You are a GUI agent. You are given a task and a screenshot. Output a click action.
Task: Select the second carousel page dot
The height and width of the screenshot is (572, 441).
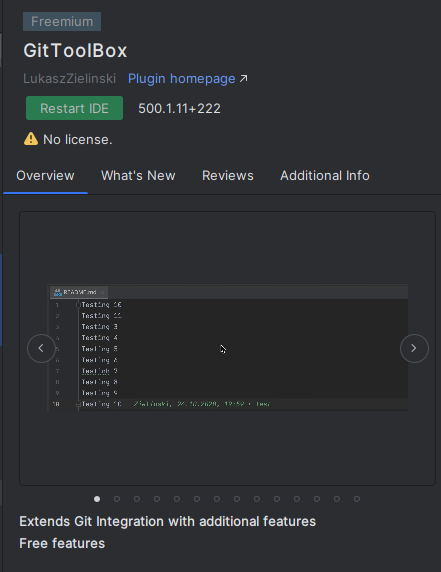tap(117, 499)
